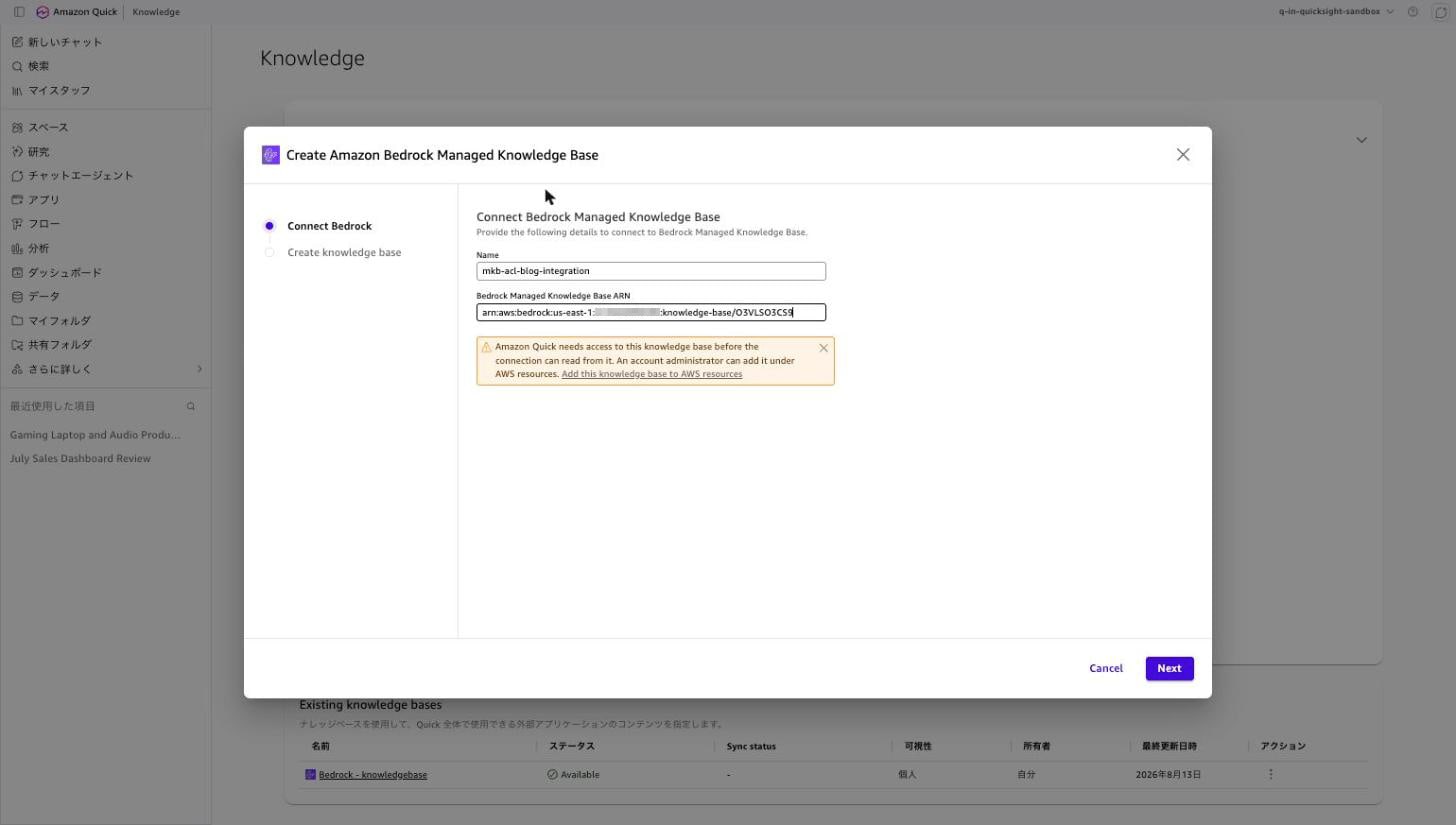
Task: Click the Sync status column header
Action: 751,746
